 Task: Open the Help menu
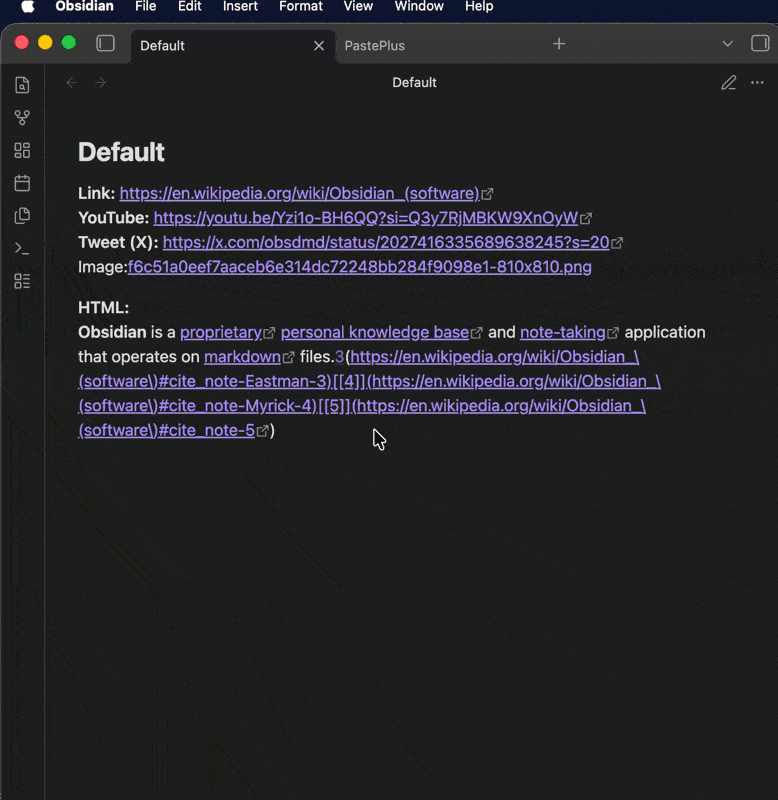[x=479, y=7]
